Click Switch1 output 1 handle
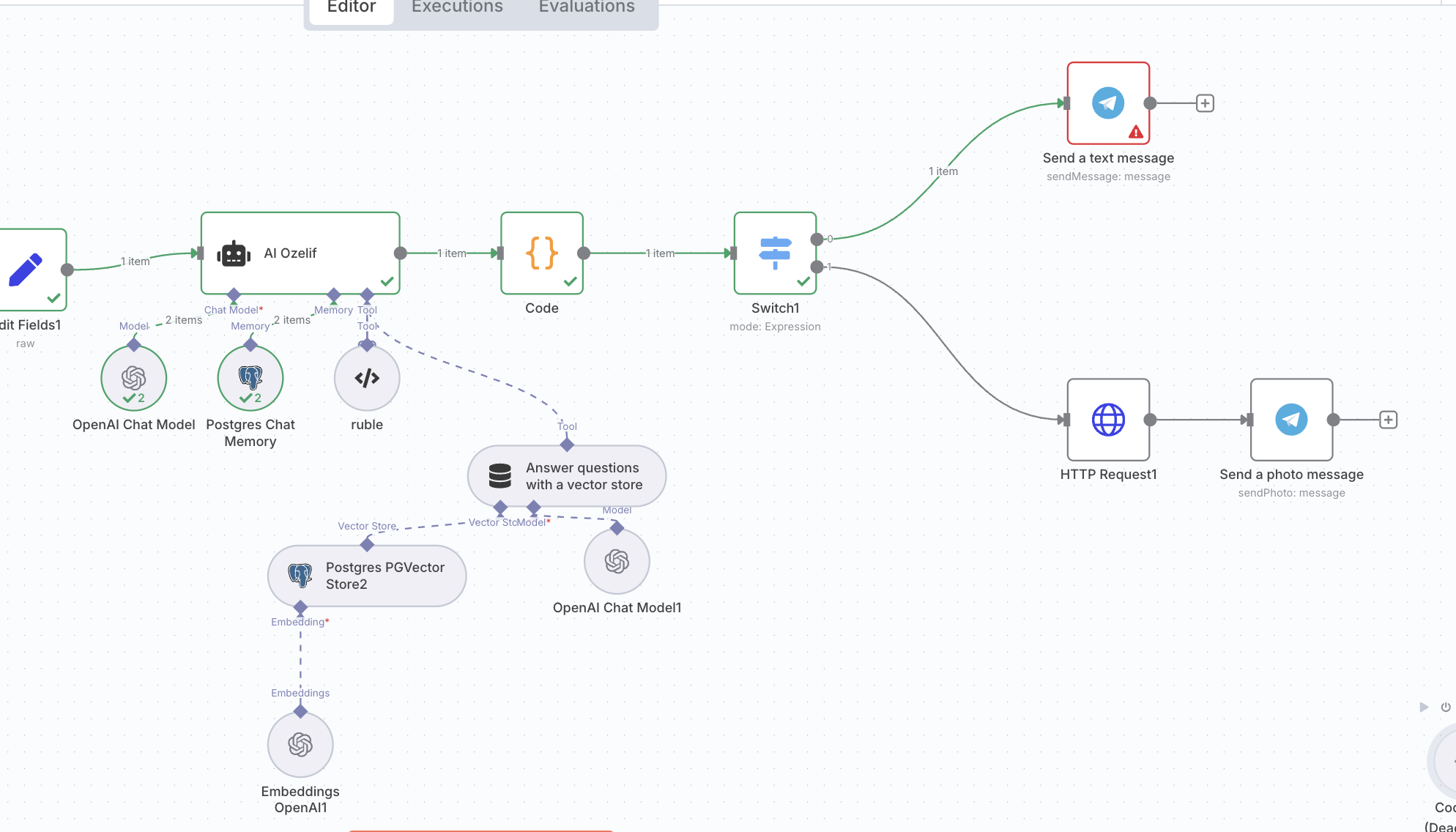The height and width of the screenshot is (832, 1456). coord(817,267)
